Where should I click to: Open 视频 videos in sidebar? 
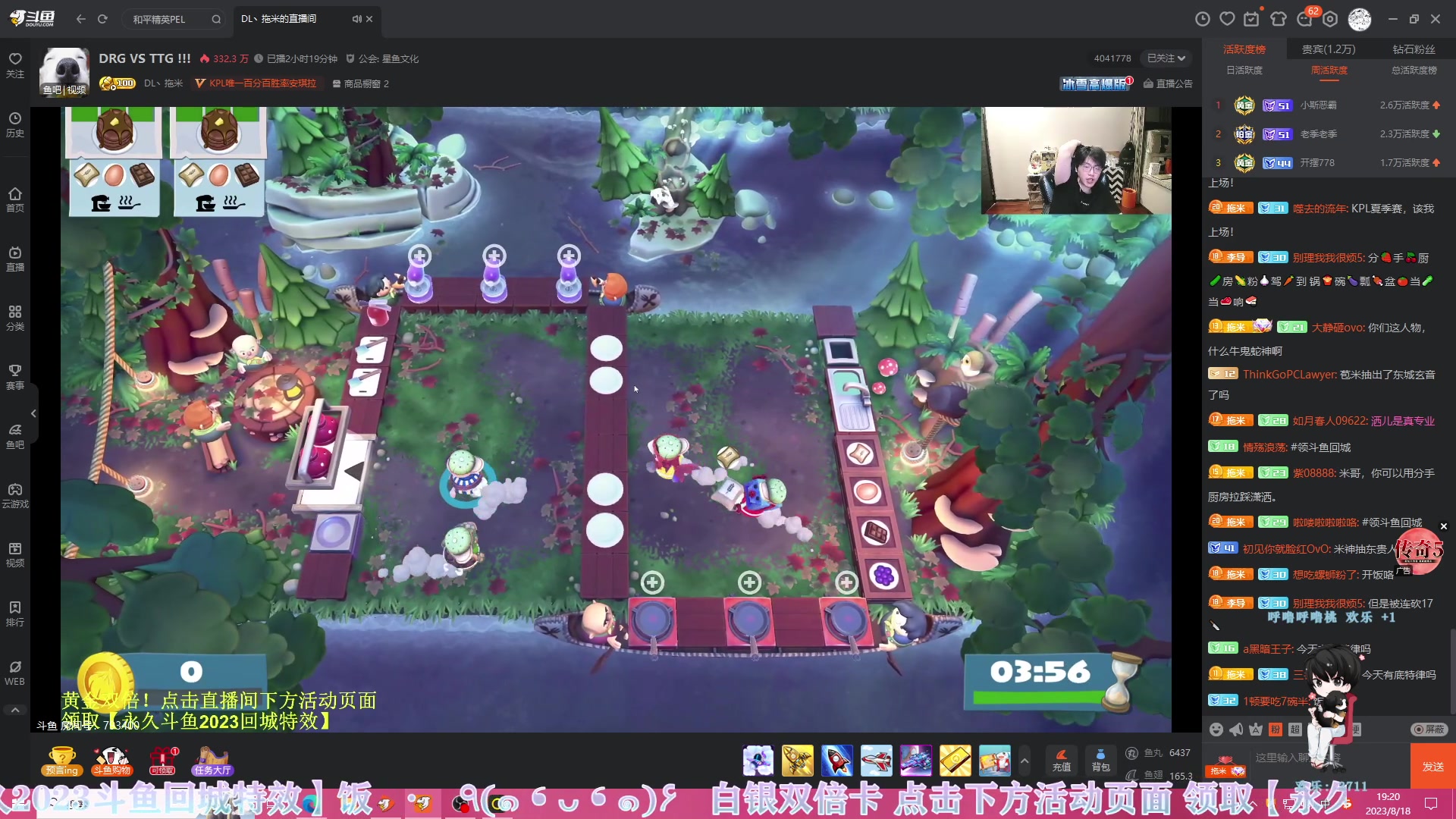coord(15,554)
